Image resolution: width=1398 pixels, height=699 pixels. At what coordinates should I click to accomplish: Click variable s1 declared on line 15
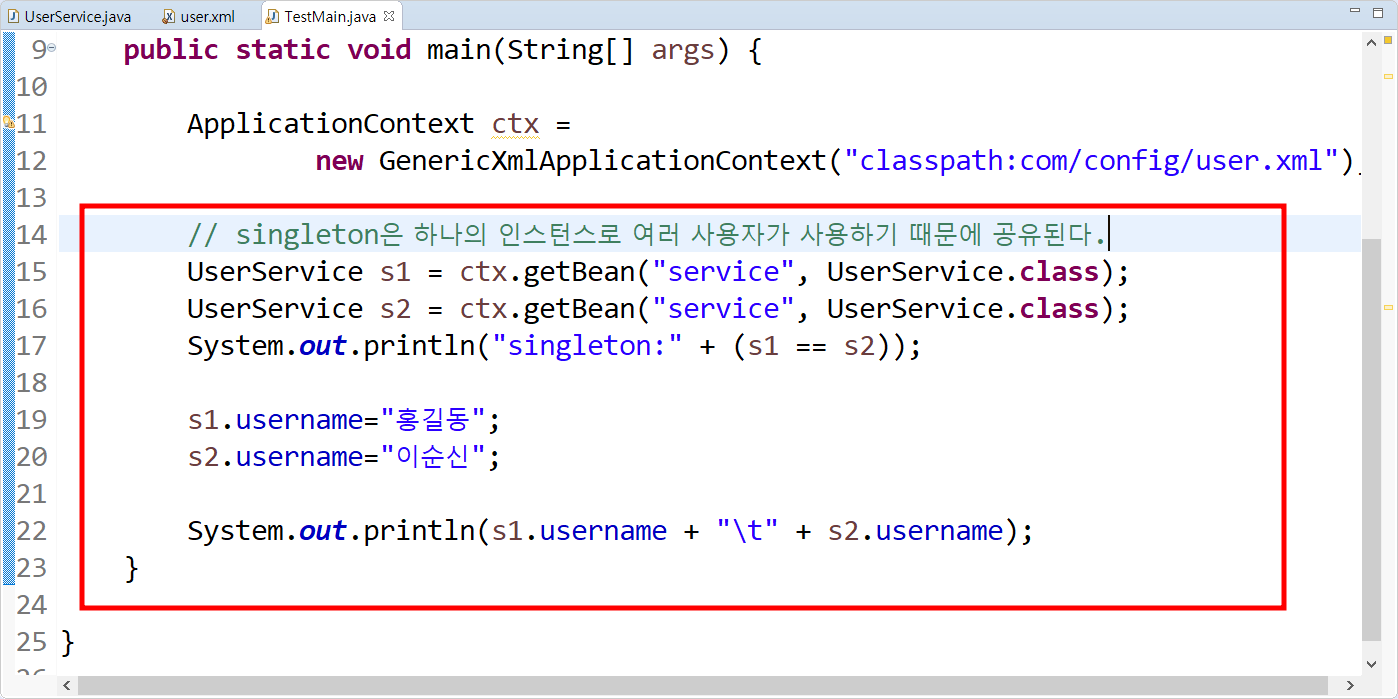[x=395, y=272]
